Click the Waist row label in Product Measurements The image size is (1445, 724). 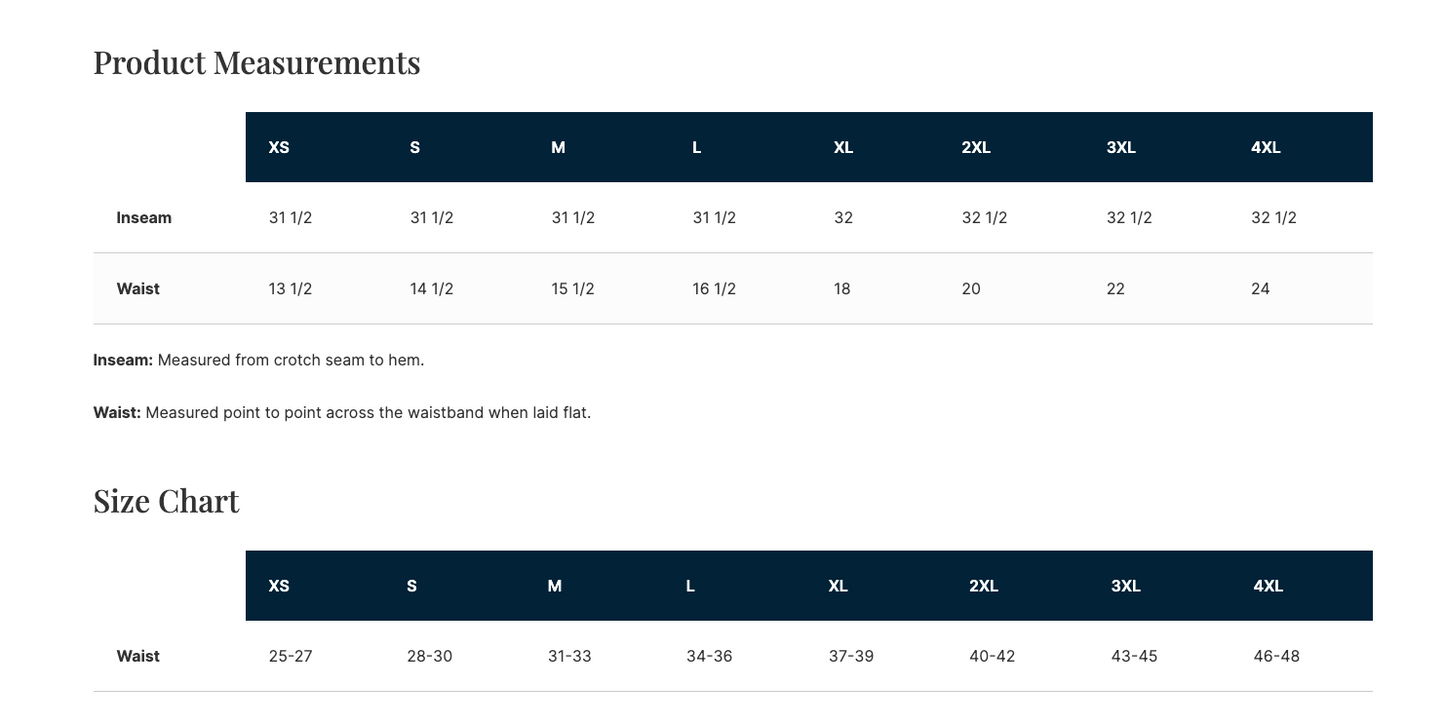(138, 289)
